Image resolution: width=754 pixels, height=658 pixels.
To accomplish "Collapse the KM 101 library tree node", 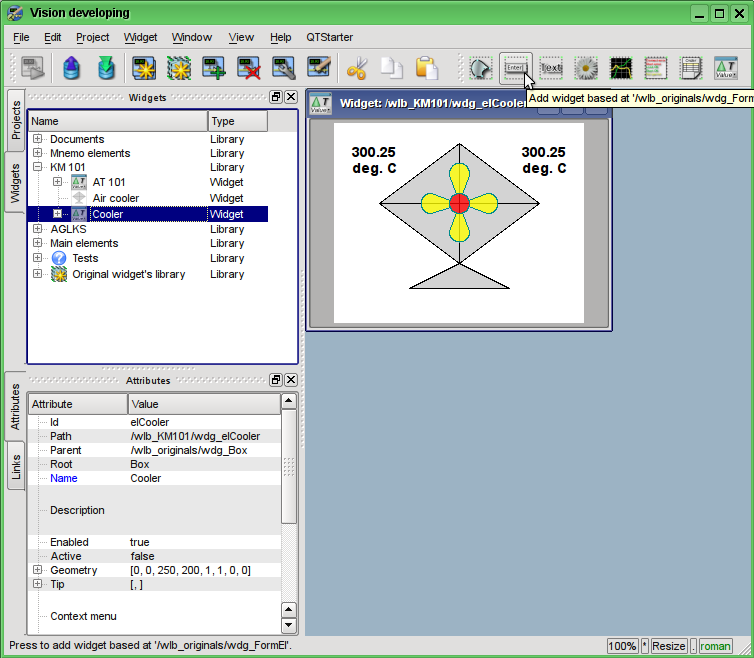I will coord(38,168).
